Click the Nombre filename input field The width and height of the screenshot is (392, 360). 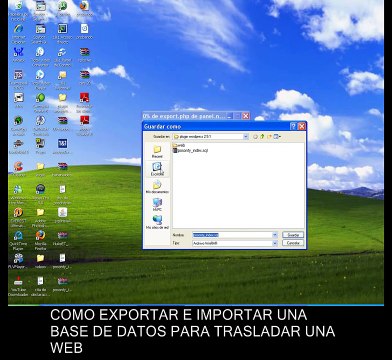pos(232,235)
